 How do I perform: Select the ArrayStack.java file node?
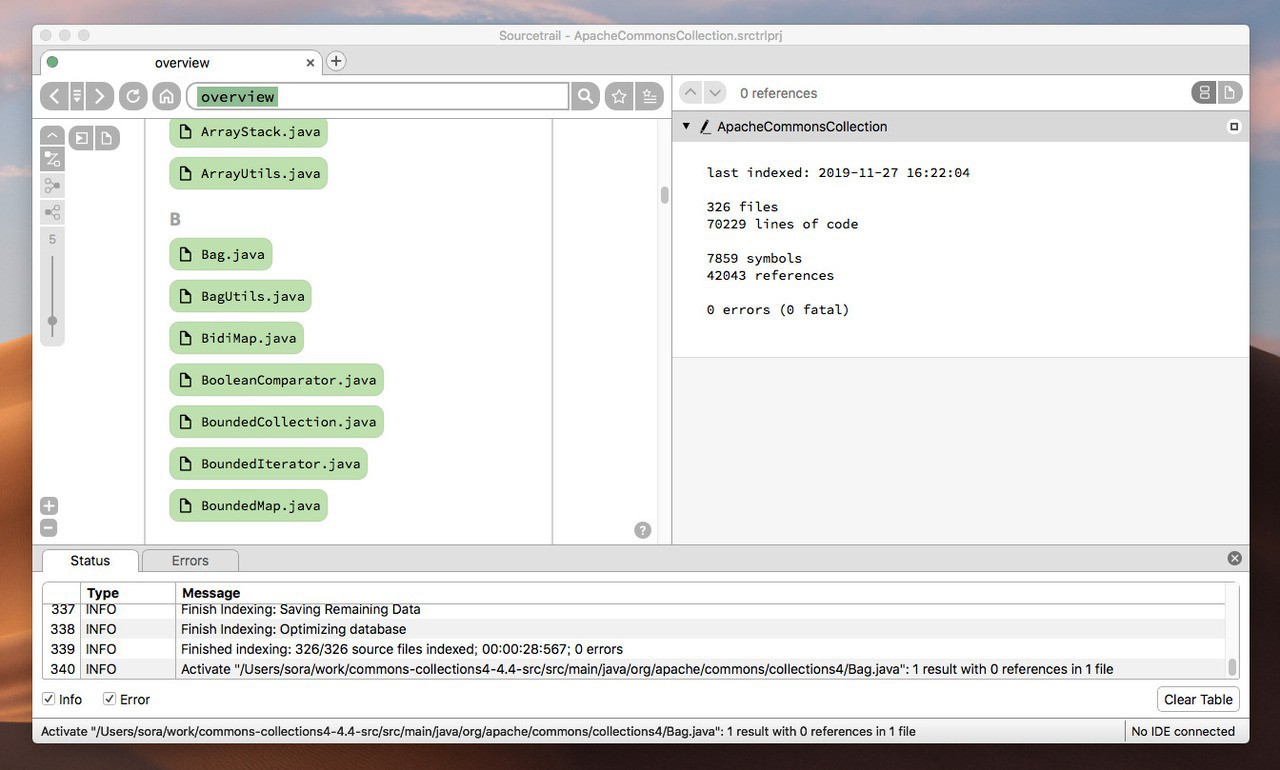pyautogui.click(x=248, y=131)
